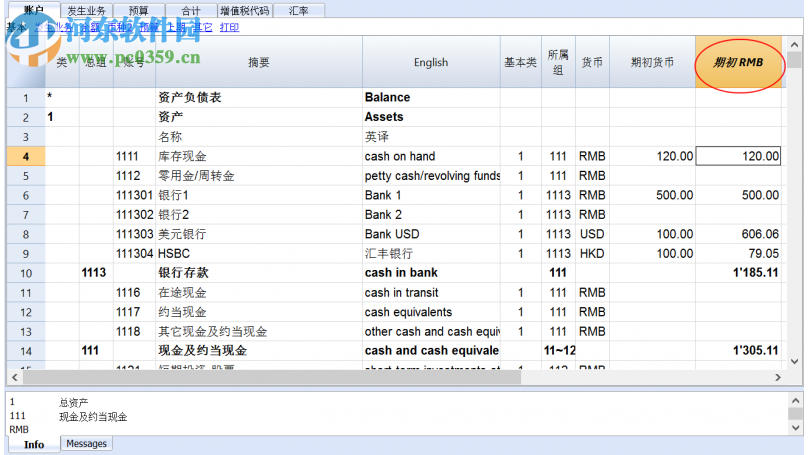Image resolution: width=808 pixels, height=455 pixels.
Task: Select the 账户 tab
Action: pos(33,10)
